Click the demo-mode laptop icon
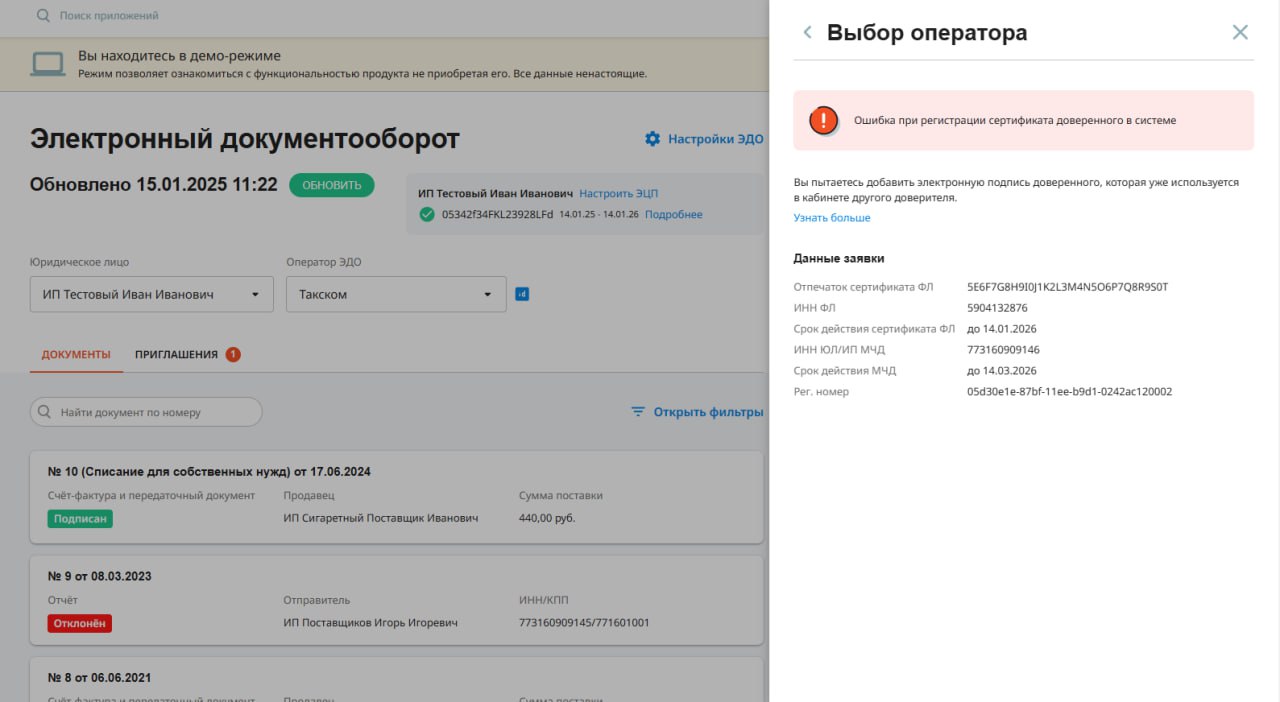This screenshot has height=702, width=1280. pyautogui.click(x=47, y=64)
